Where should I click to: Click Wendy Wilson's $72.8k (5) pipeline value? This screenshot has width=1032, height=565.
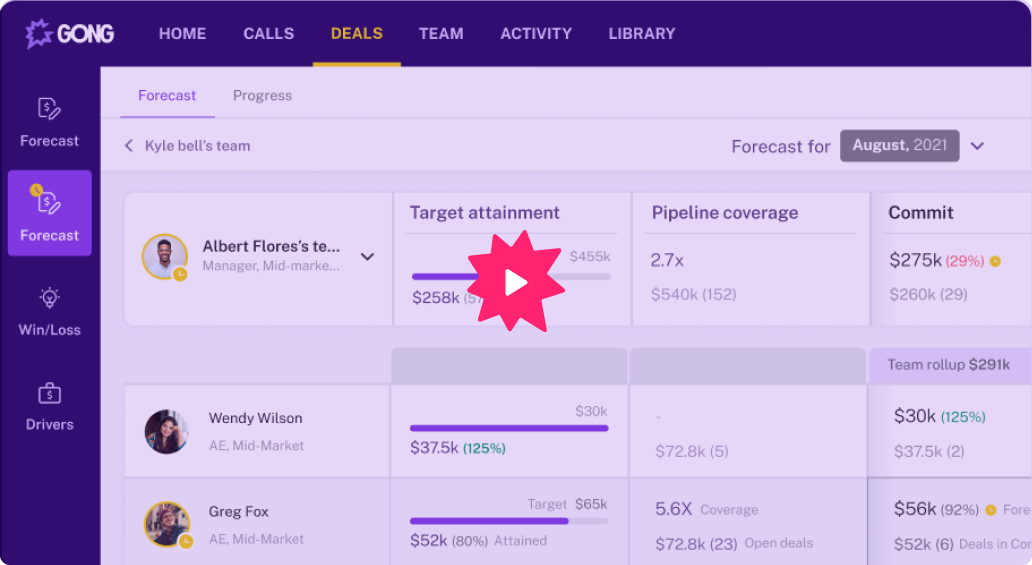pyautogui.click(x=692, y=451)
